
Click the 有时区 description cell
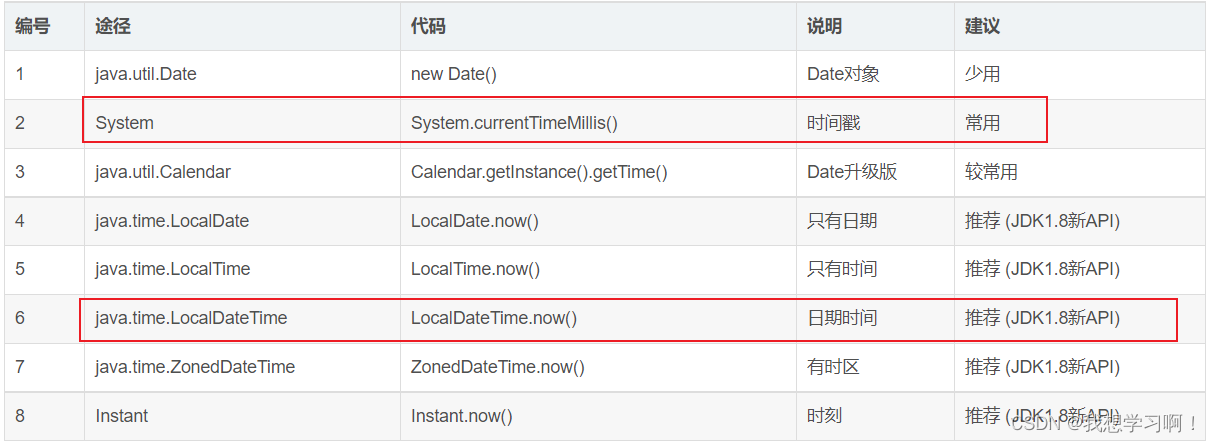tap(833, 367)
